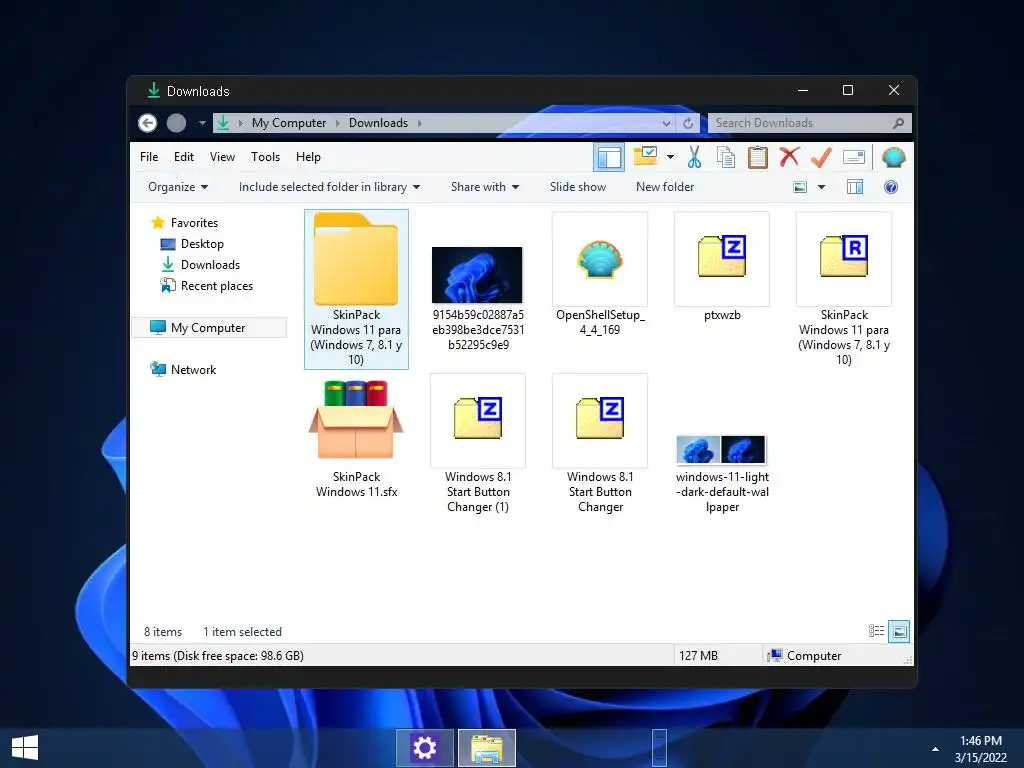Open the Organize dropdown
The width and height of the screenshot is (1024, 768).
point(178,187)
